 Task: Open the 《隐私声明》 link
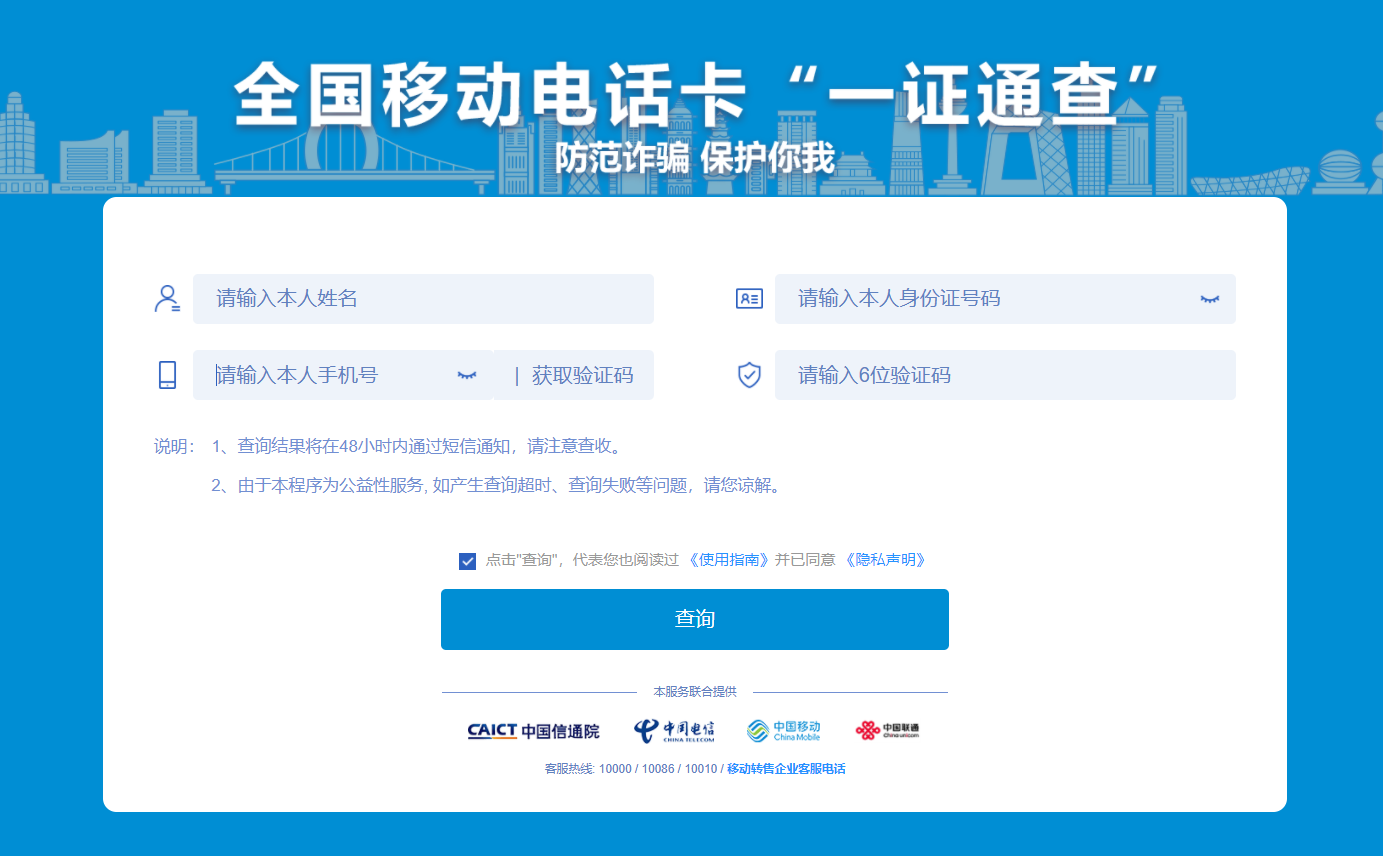pos(885,560)
